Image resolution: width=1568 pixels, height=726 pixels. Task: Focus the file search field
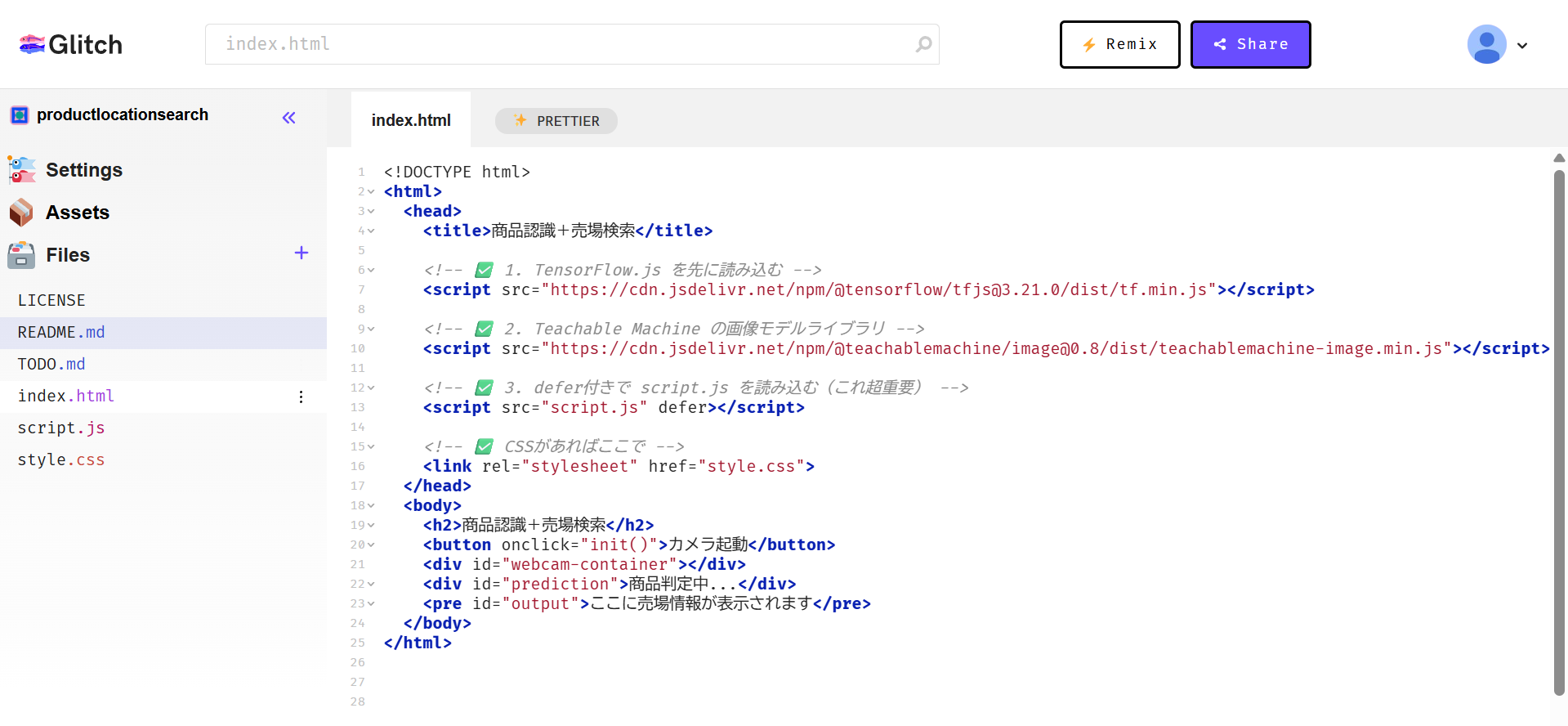pos(572,44)
